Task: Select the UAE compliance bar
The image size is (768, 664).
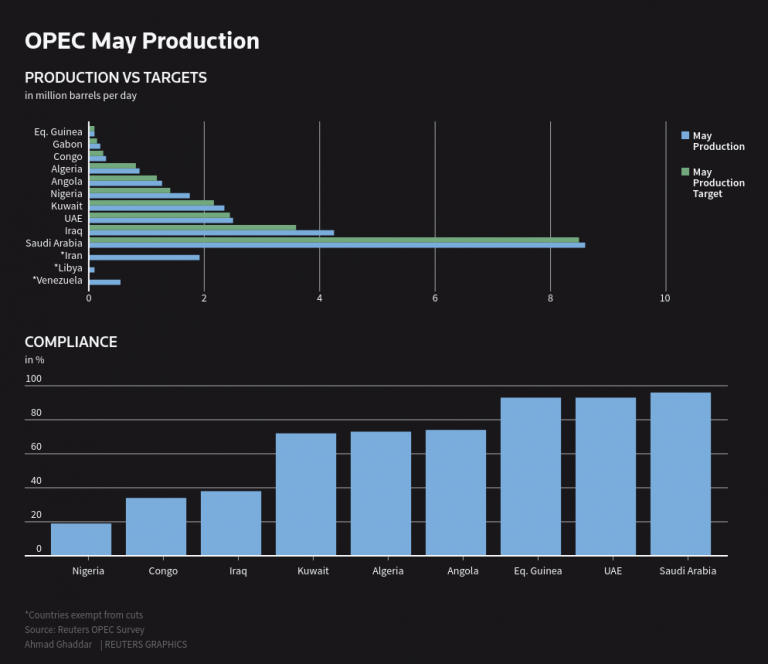Action: [605, 476]
